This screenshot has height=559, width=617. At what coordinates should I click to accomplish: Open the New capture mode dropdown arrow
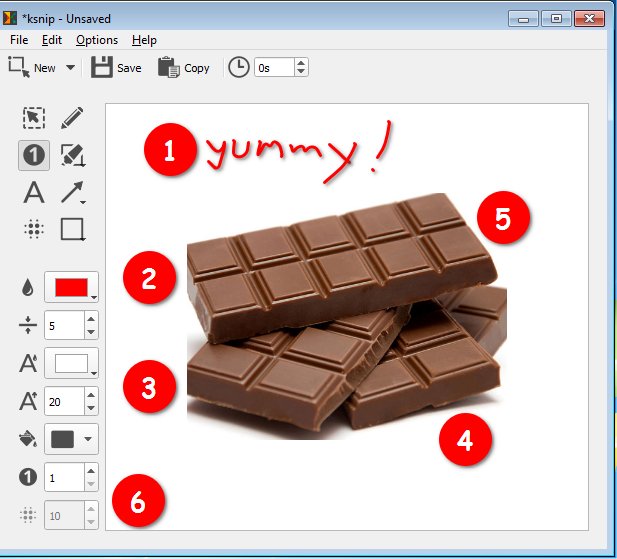(x=70, y=68)
